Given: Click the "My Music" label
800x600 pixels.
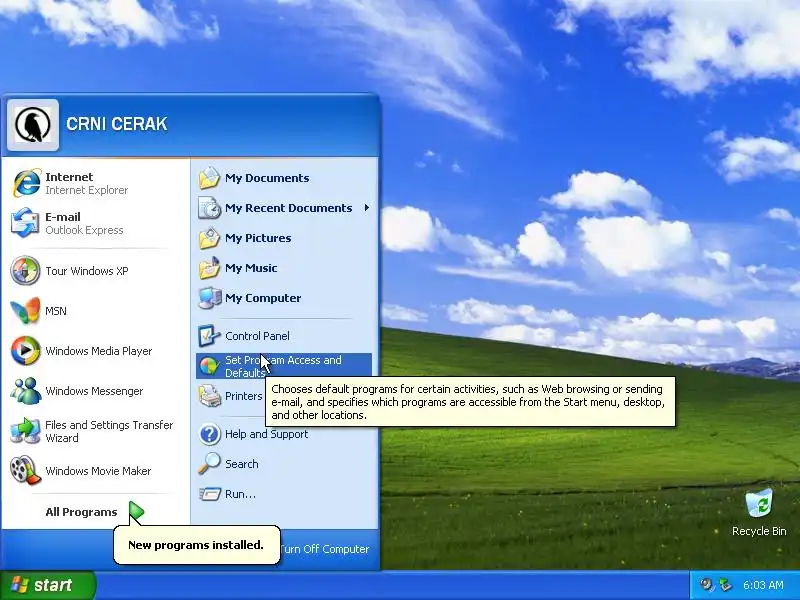Looking at the screenshot, I should 251,268.
